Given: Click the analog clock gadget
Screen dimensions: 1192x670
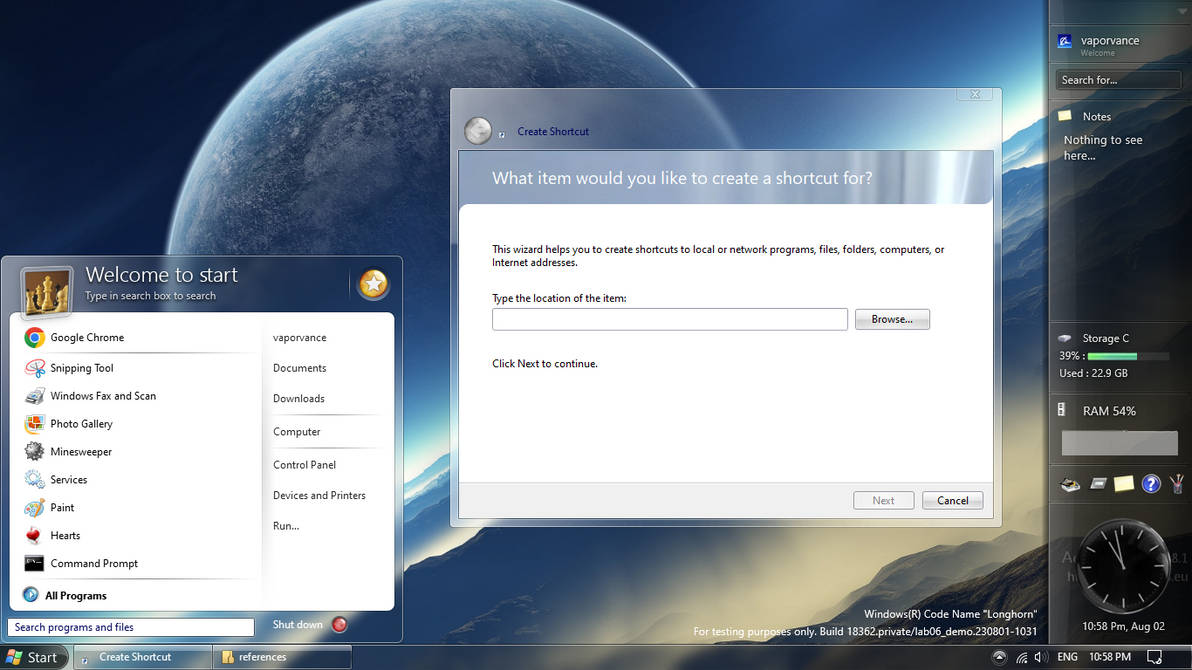Looking at the screenshot, I should (x=1123, y=566).
